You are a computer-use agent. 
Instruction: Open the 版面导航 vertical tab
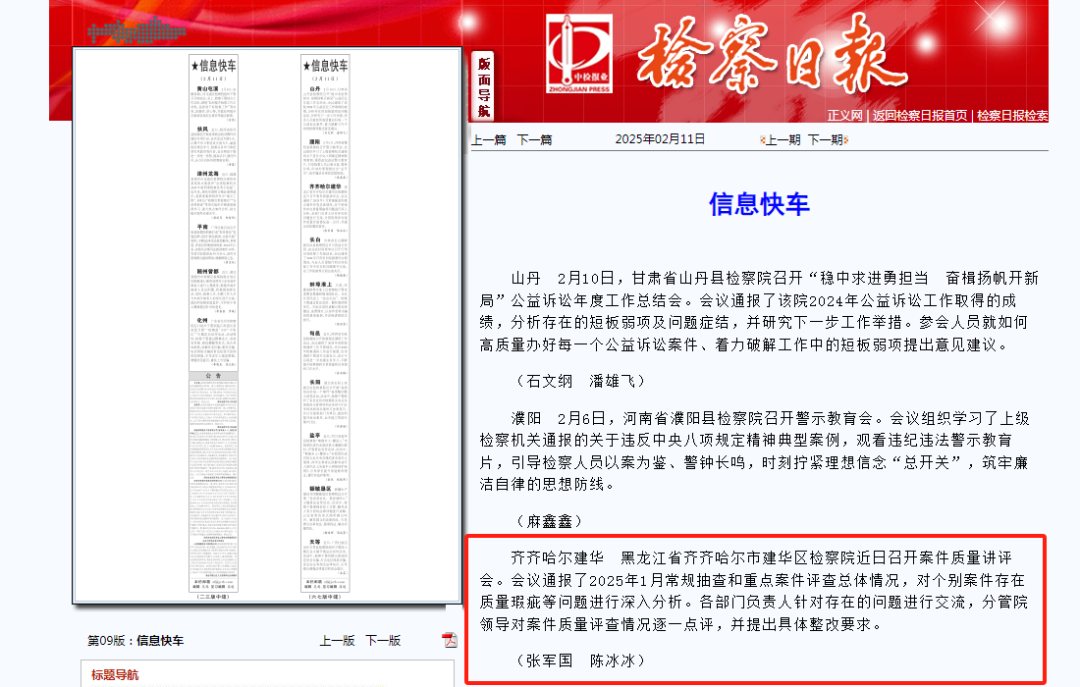[484, 87]
